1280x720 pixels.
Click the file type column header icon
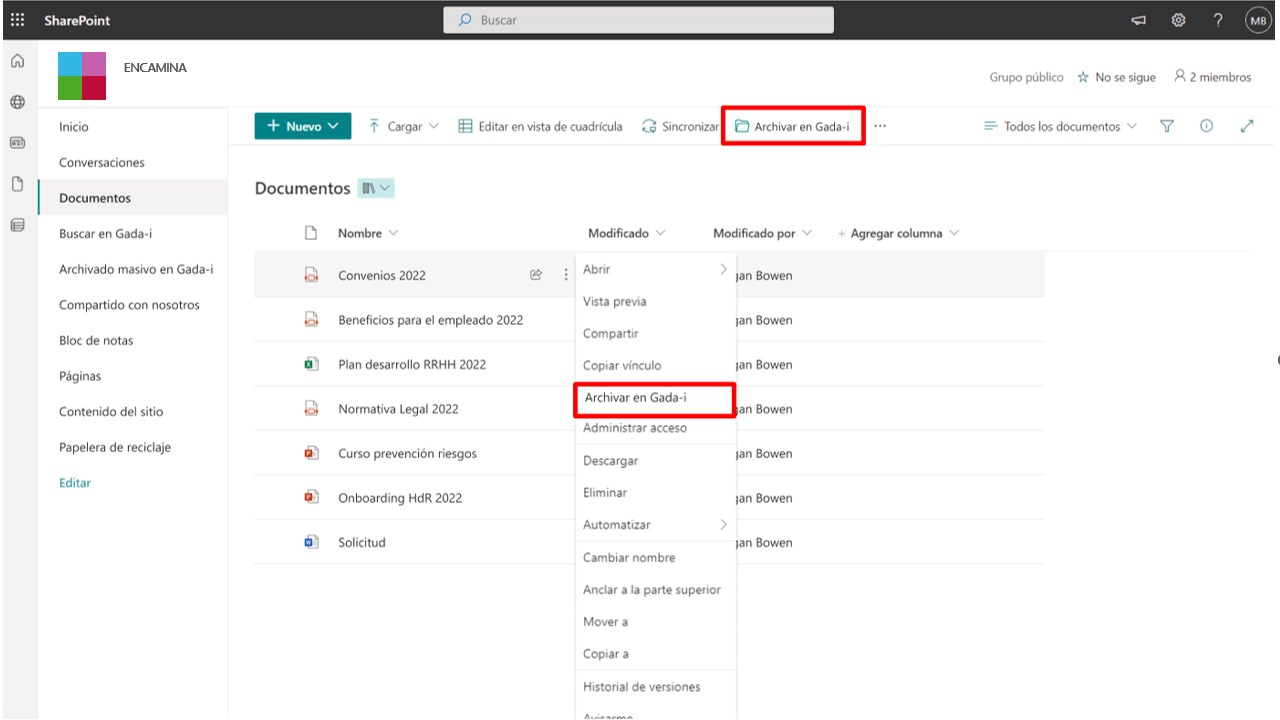pos(311,233)
